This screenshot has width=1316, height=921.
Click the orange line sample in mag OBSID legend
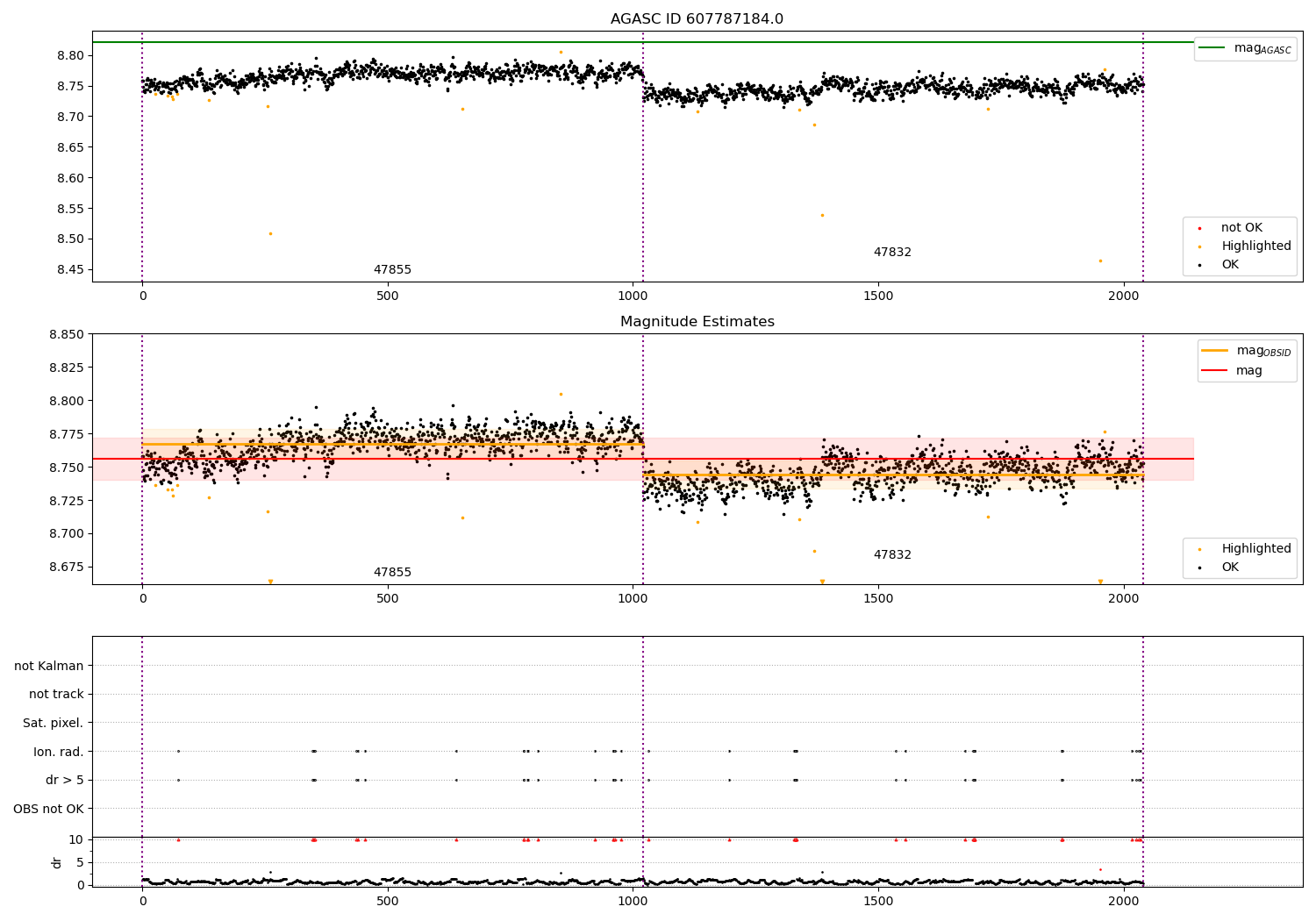[1214, 350]
